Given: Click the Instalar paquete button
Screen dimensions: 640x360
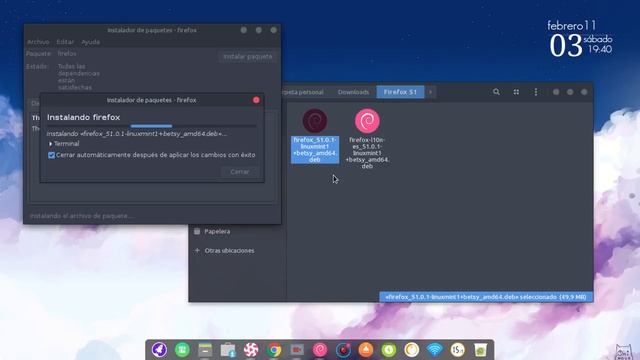Looking at the screenshot, I should click(x=248, y=57).
